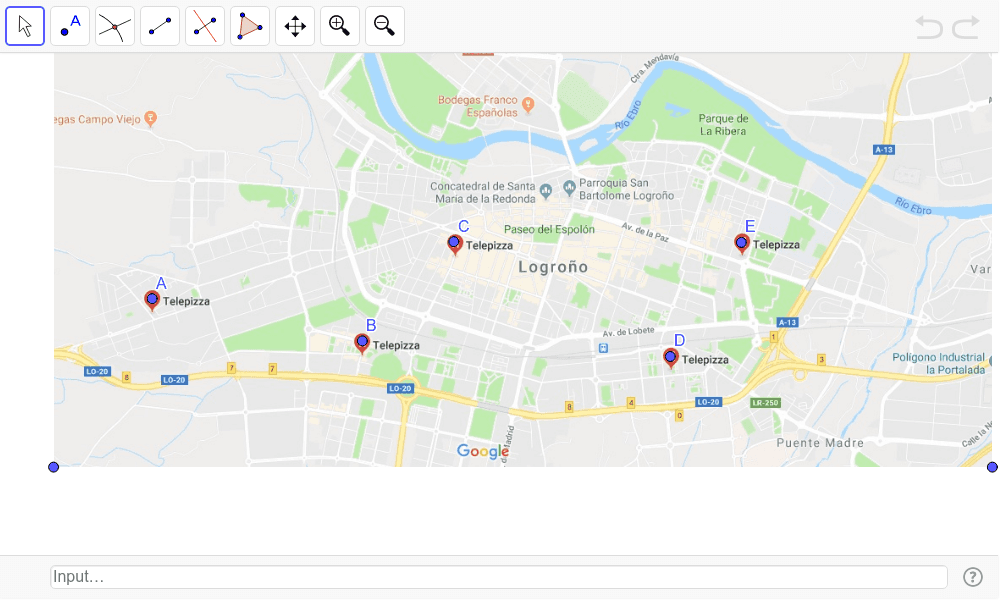This screenshot has height=600, width=1000.
Task: Select the Polygon tool
Action: (250, 26)
